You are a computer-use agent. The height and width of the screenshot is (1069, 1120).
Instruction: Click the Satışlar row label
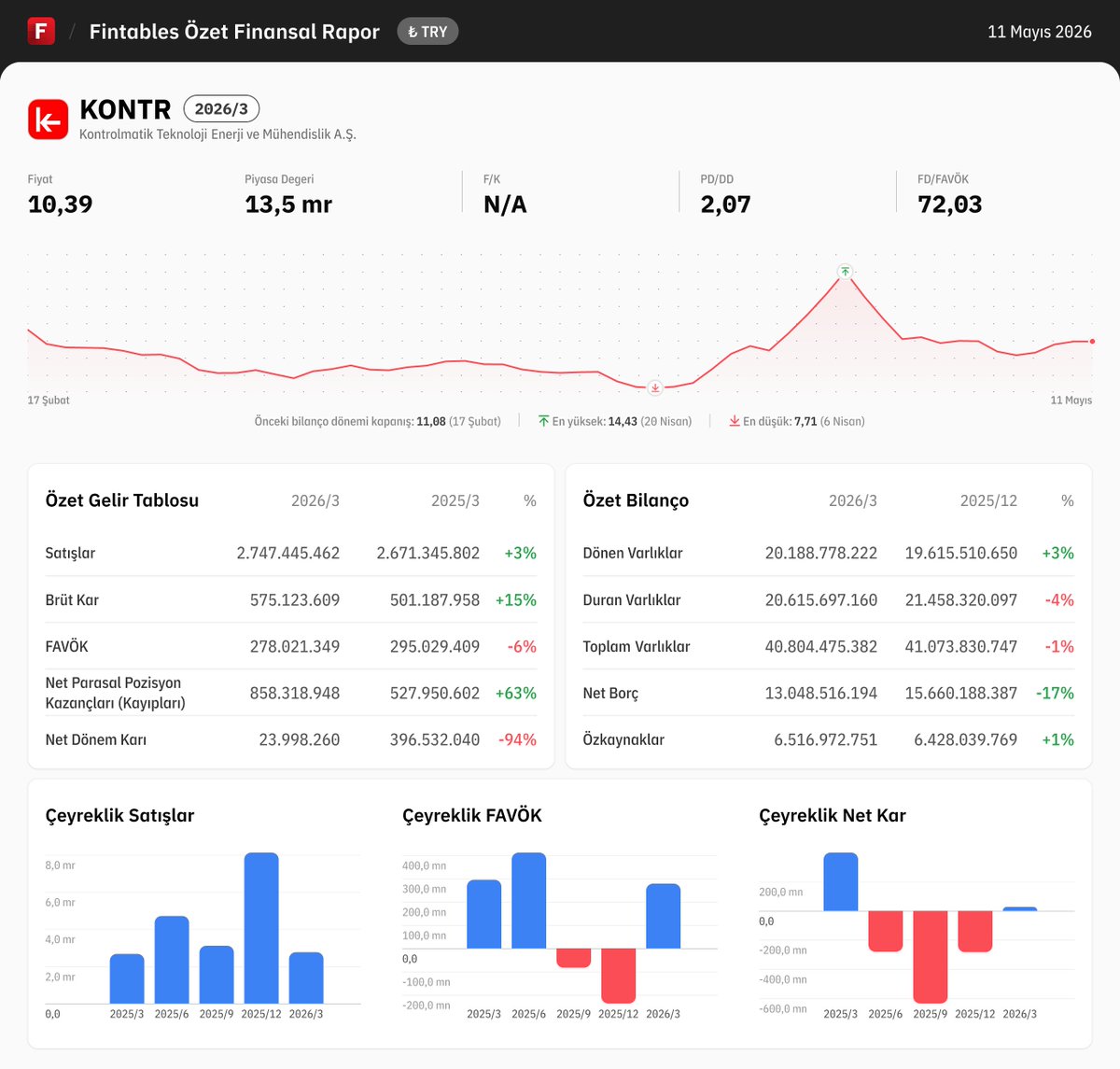(x=70, y=553)
